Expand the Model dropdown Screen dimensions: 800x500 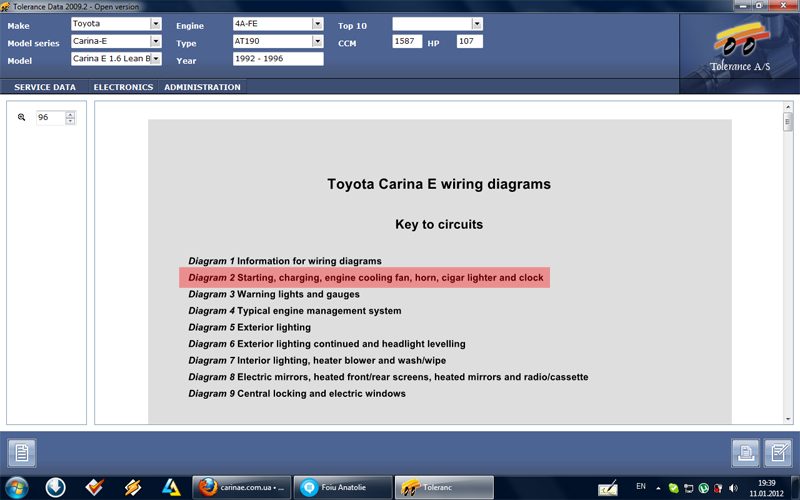point(156,59)
